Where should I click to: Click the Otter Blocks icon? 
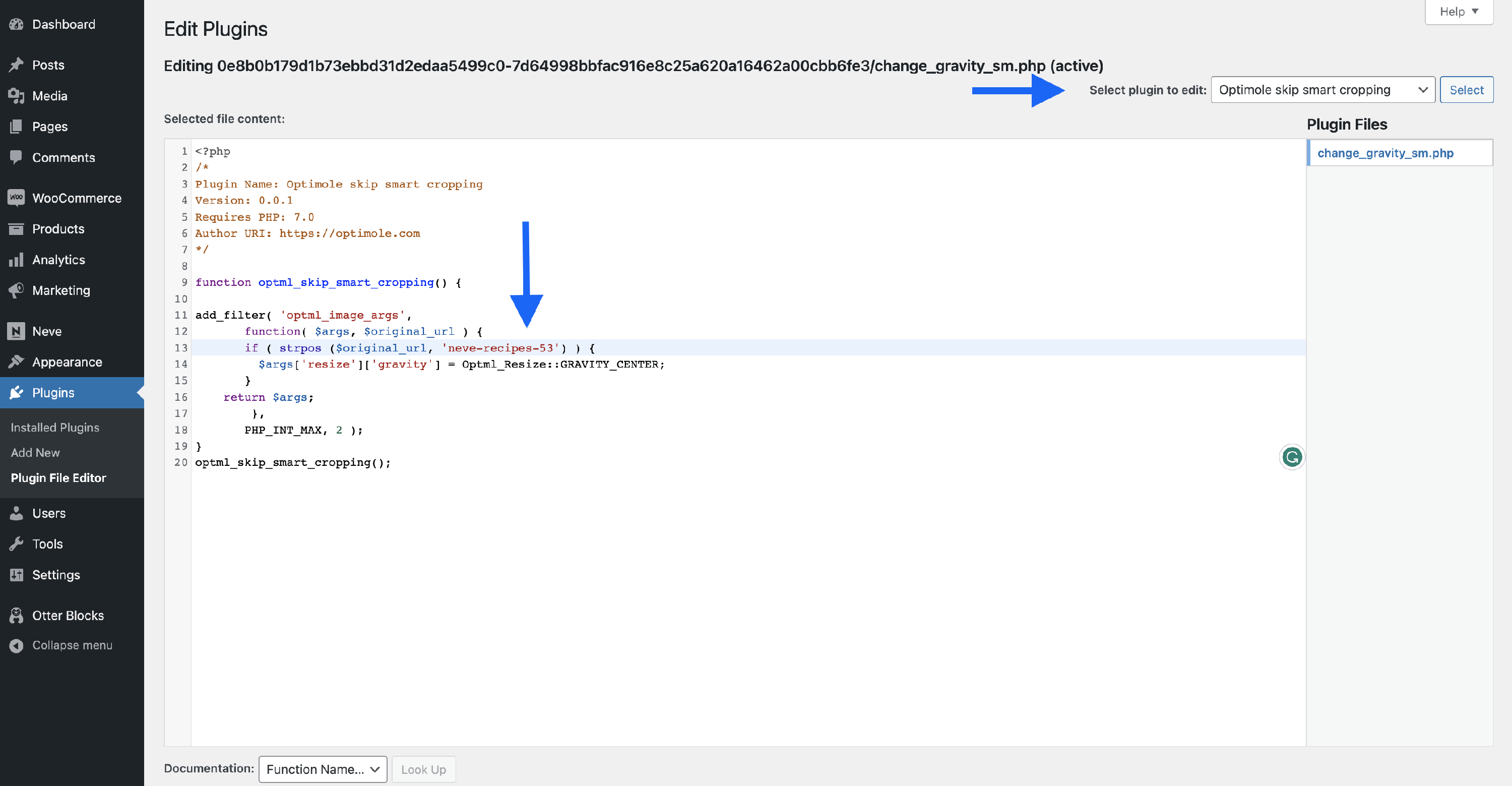17,615
